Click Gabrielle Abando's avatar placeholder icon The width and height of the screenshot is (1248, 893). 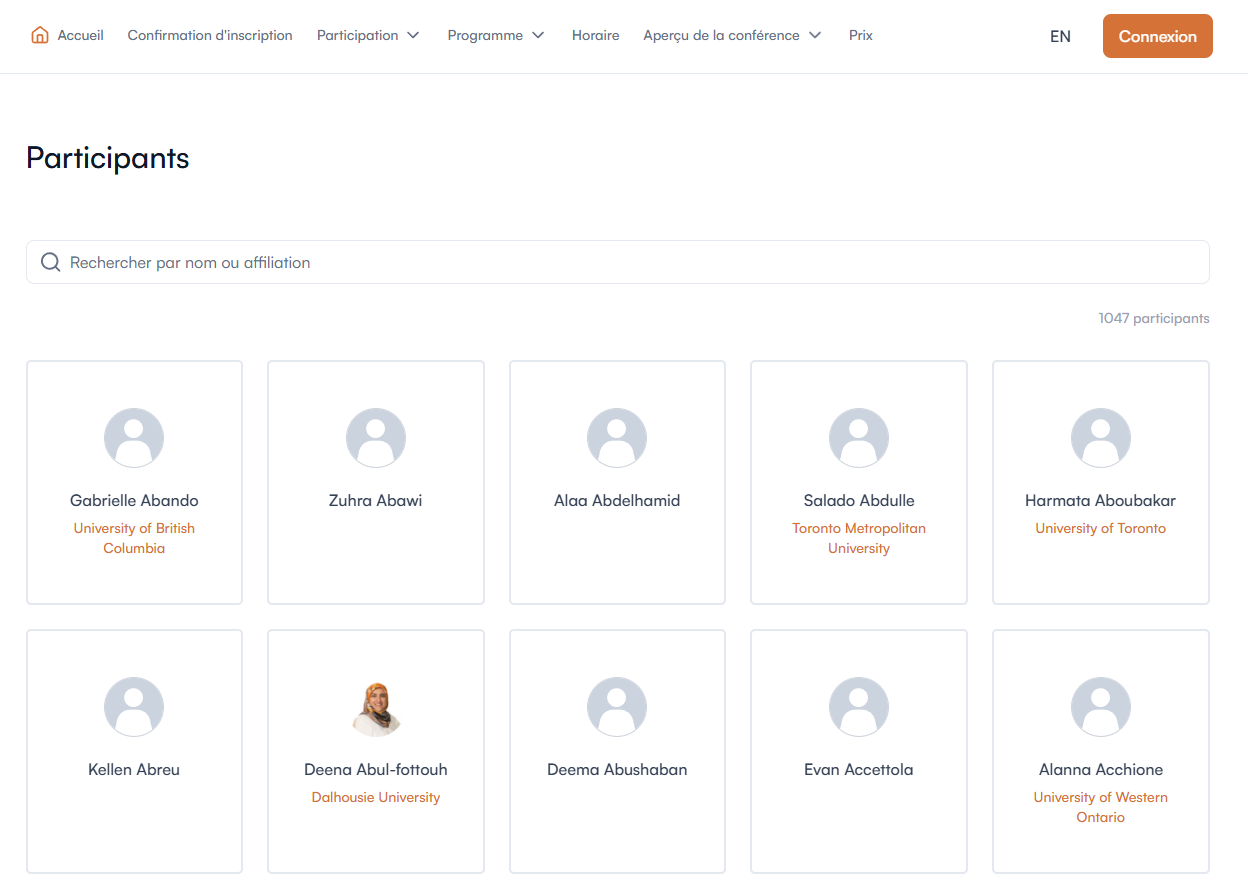point(134,438)
